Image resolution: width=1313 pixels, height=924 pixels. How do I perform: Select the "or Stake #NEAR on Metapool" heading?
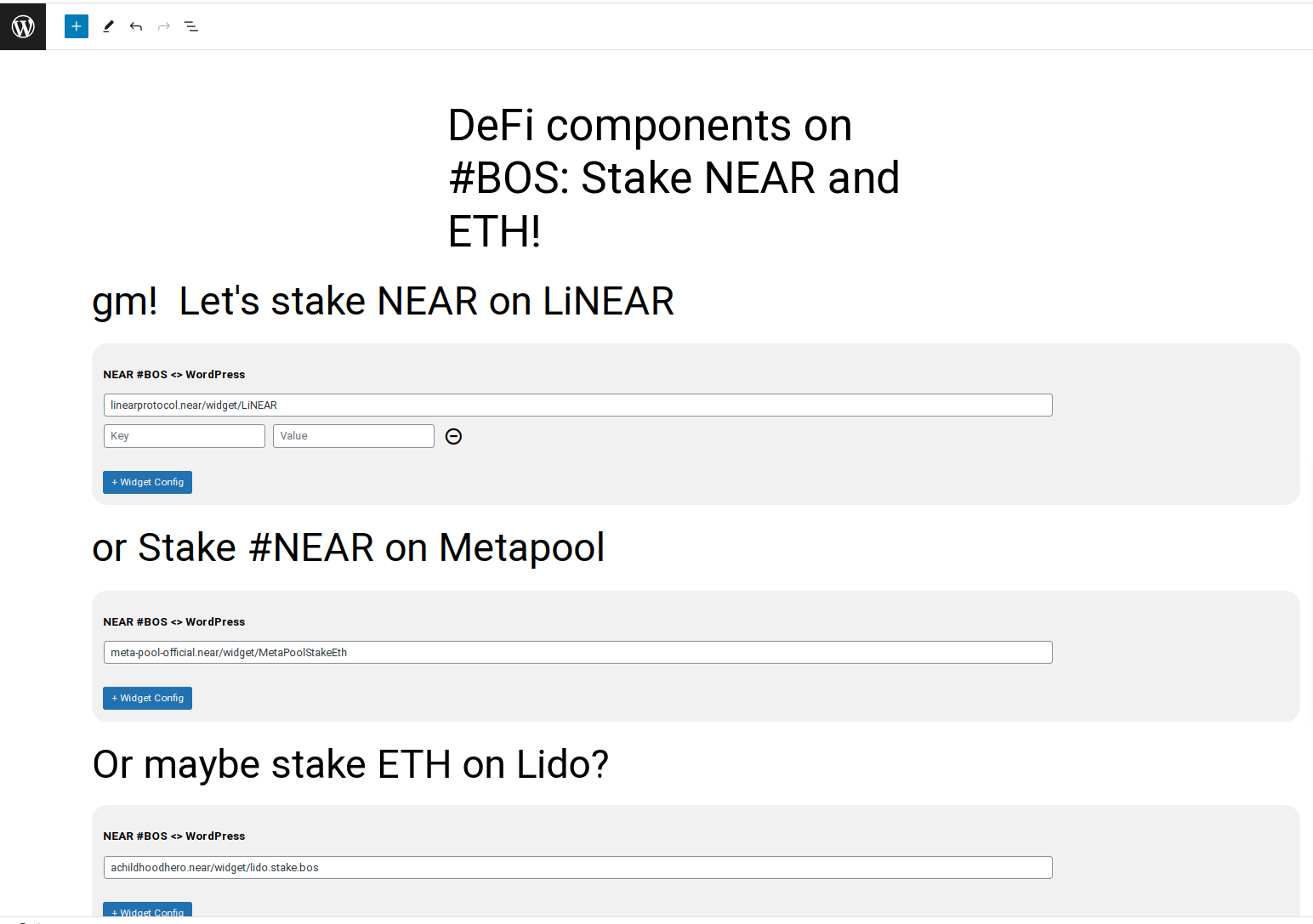[349, 548]
